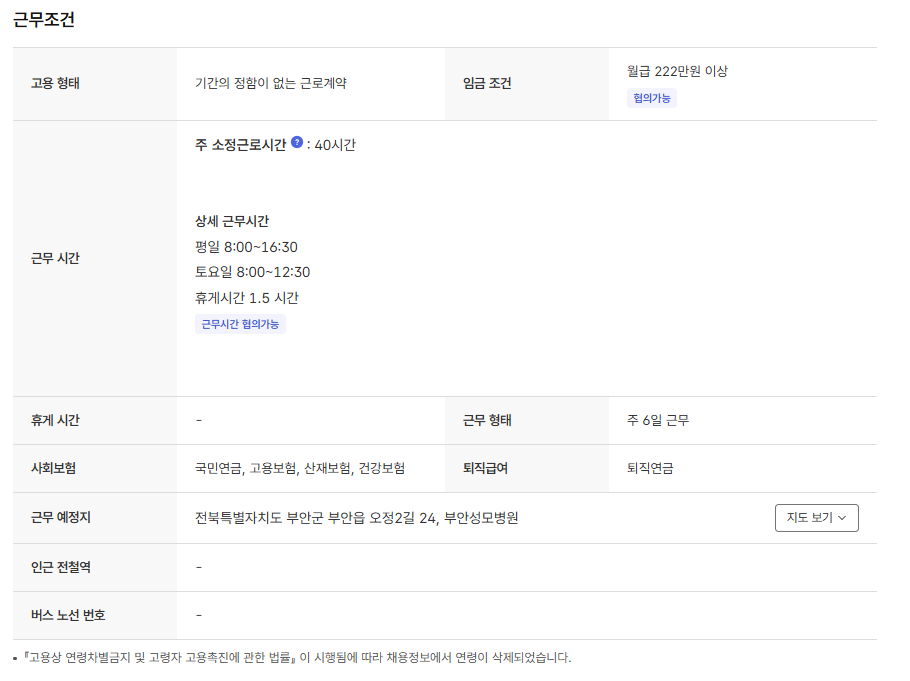
Task: Click the 버스 노선 번호 row label
Action: 68,615
